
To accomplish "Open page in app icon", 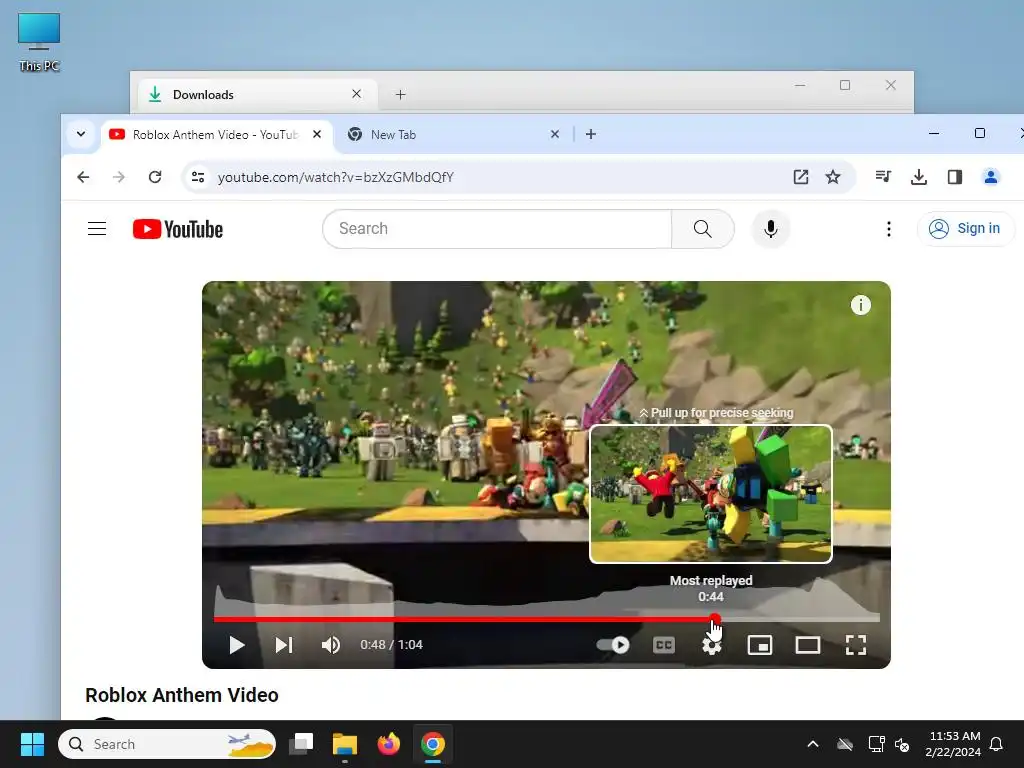I will [x=801, y=177].
